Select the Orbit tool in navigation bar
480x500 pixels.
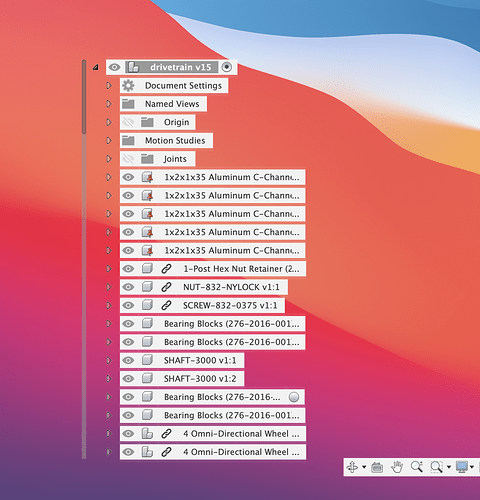click(352, 467)
